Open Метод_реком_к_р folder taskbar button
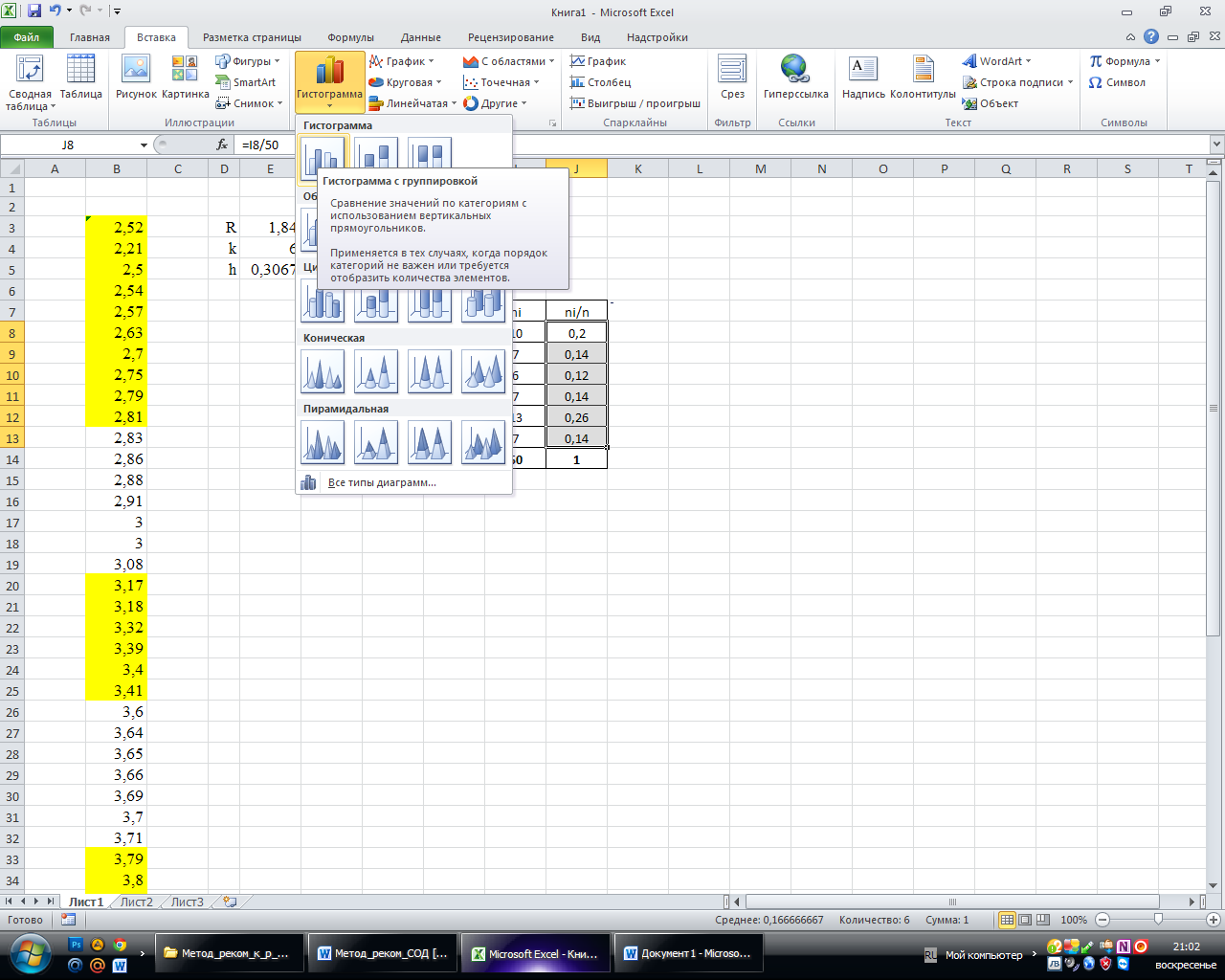The image size is (1225, 980). (x=228, y=953)
